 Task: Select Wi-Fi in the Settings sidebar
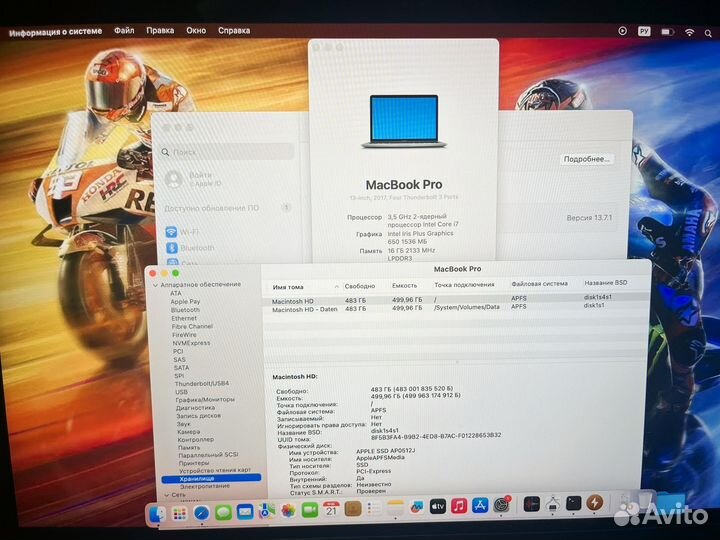click(184, 232)
